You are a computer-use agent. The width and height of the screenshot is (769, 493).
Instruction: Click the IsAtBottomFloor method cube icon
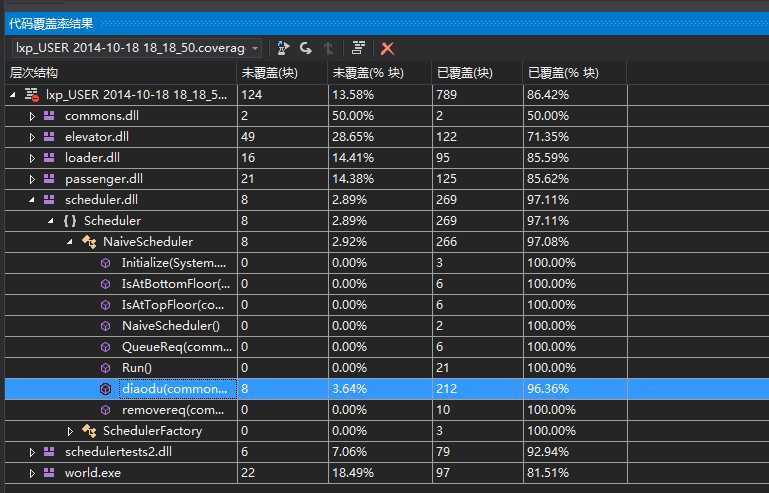(x=105, y=284)
